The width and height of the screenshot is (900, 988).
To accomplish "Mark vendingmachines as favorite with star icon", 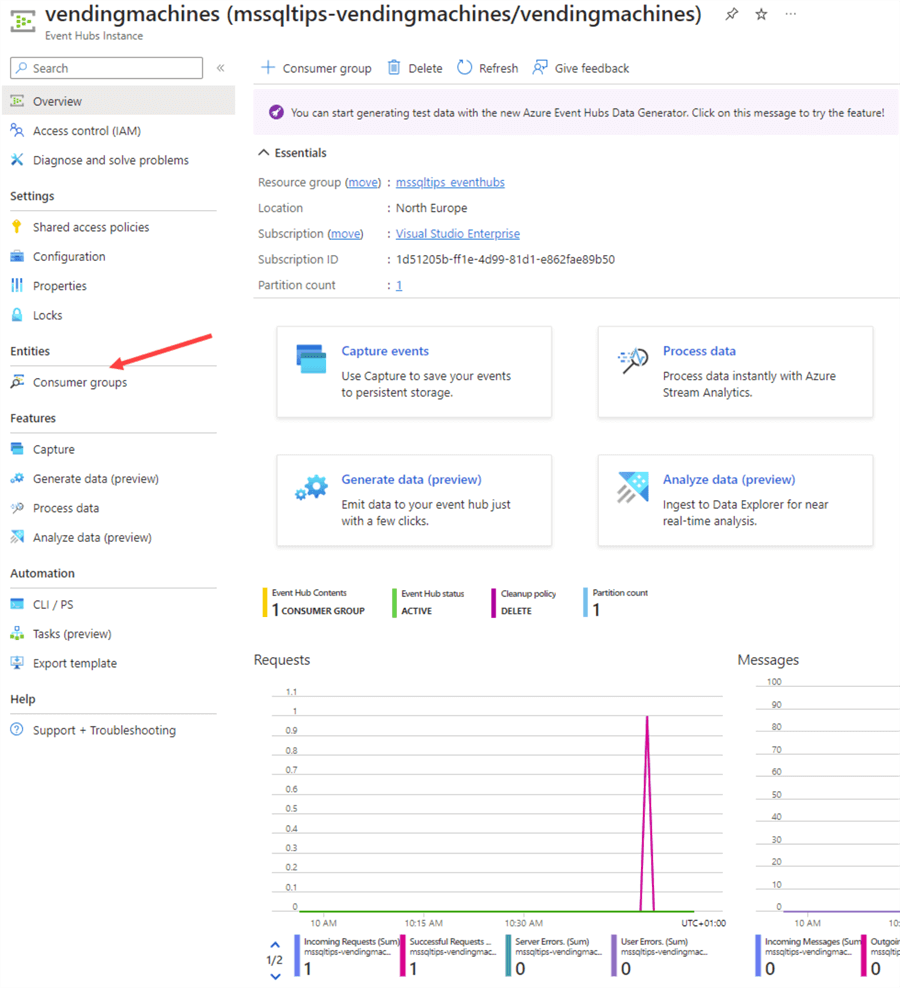I will [761, 14].
